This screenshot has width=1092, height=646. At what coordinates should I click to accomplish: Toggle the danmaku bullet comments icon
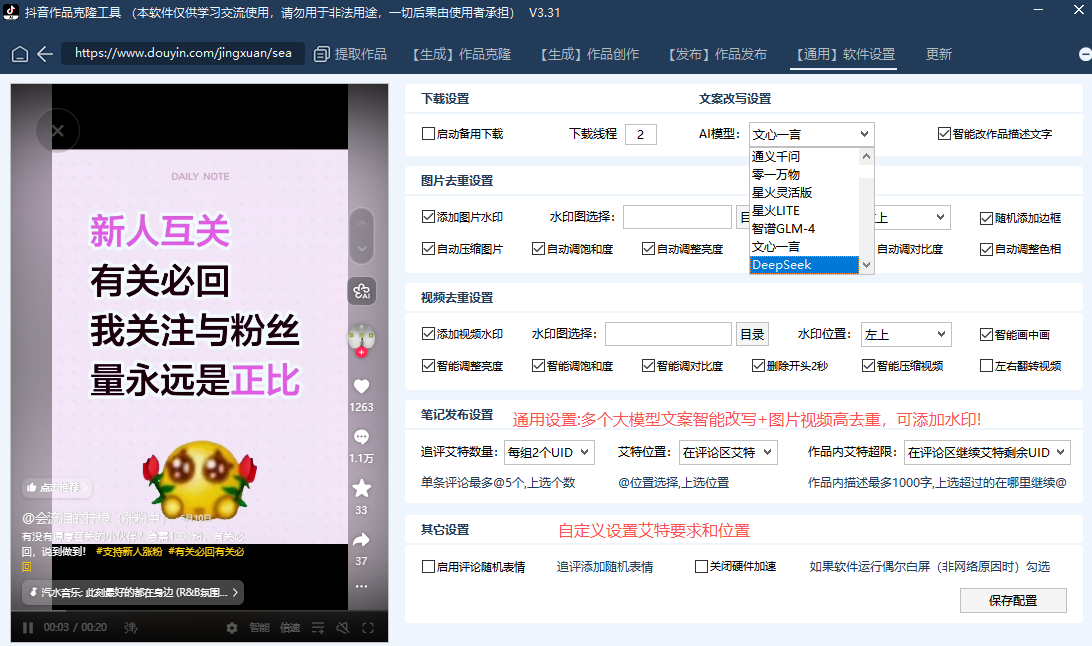(x=131, y=628)
